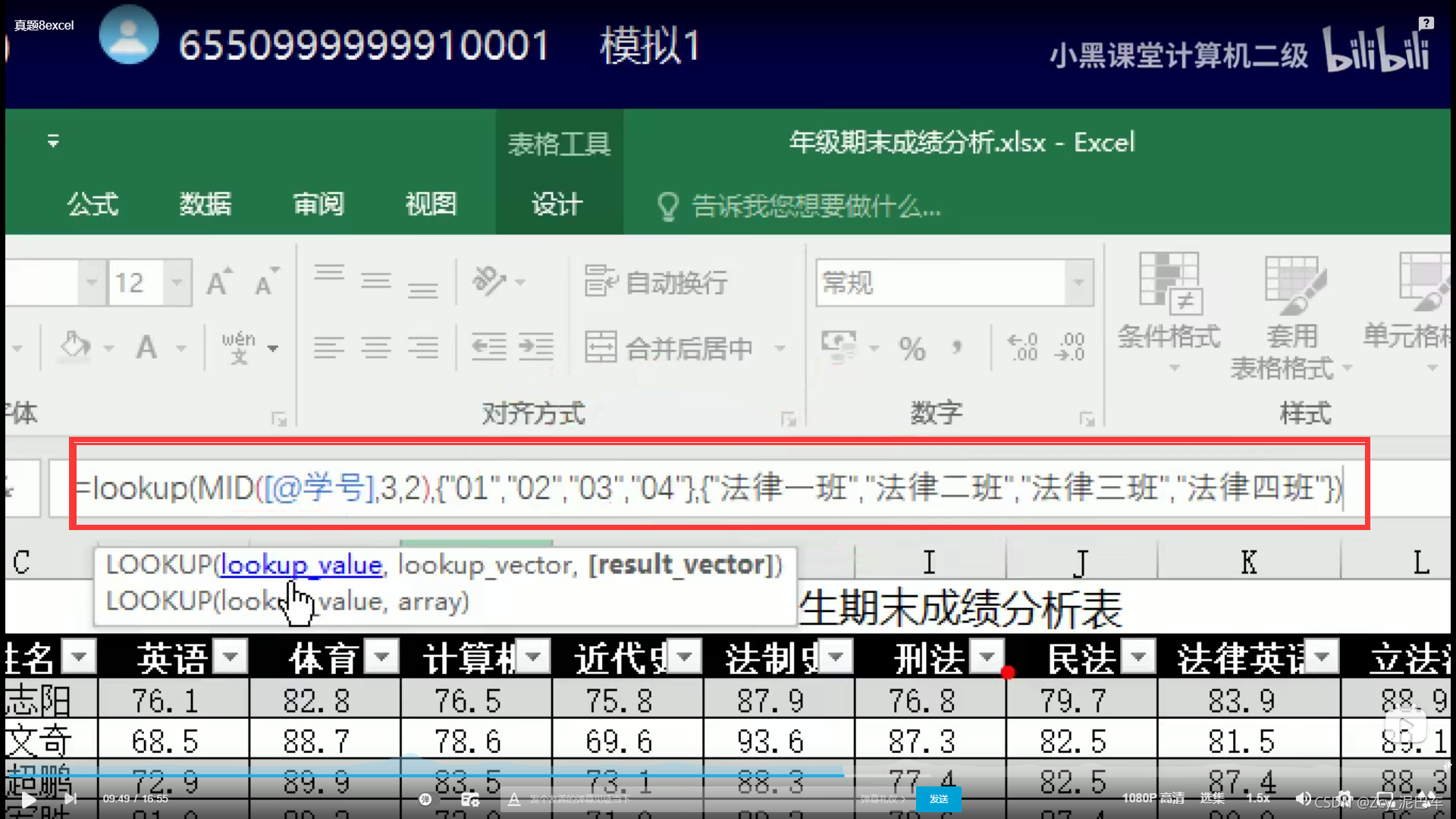Toggle the video volume speaker icon
1456x819 pixels.
(1303, 799)
